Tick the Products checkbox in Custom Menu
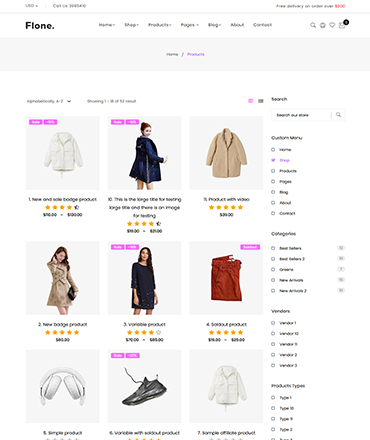The height and width of the screenshot is (440, 370). click(273, 171)
